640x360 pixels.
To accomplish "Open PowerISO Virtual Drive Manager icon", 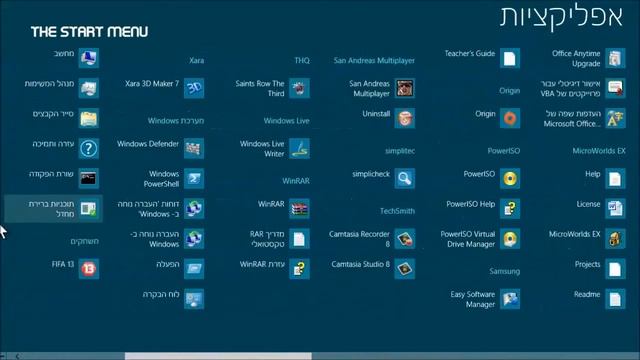I will point(510,239).
